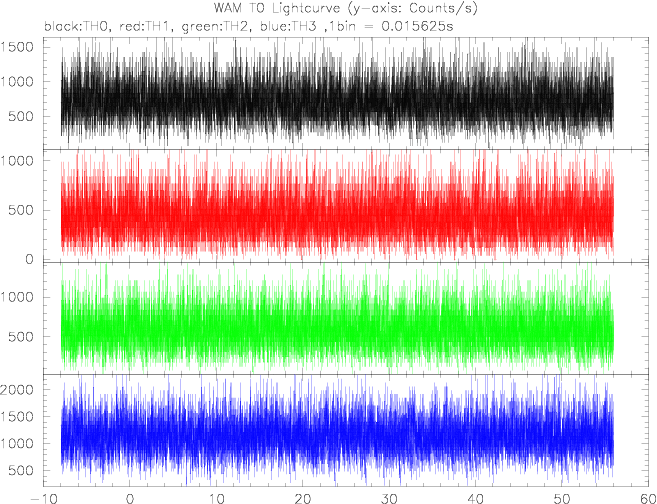The height and width of the screenshot is (504, 657).
Task: Click the 500 y-axis label of blue panel
Action: (x=21, y=470)
